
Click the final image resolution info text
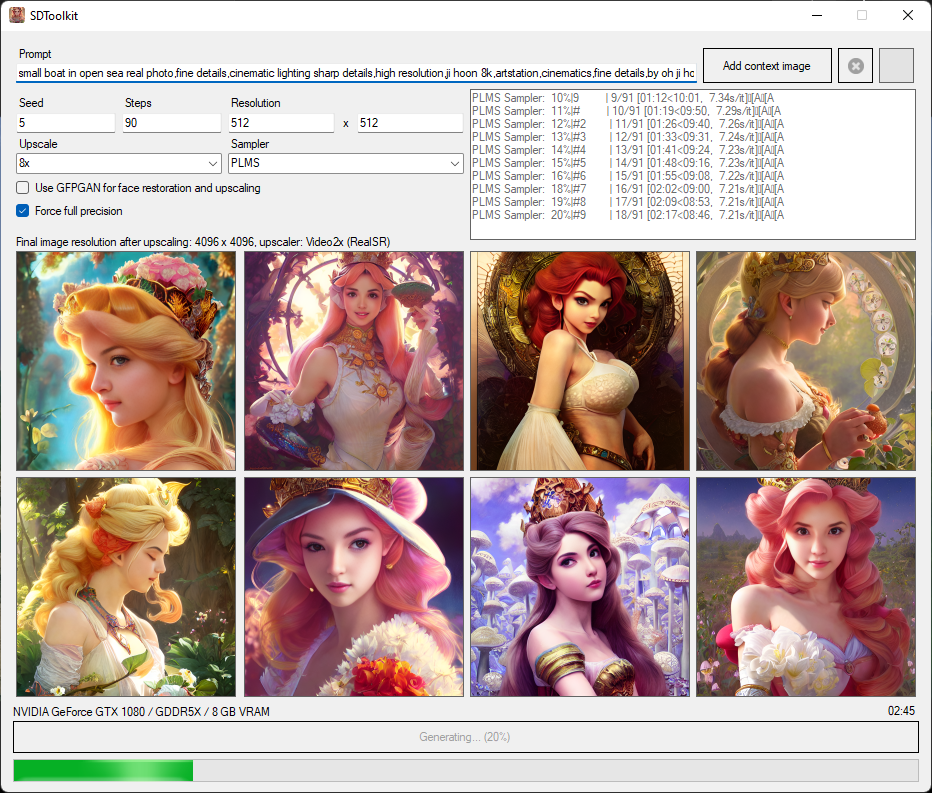click(203, 242)
